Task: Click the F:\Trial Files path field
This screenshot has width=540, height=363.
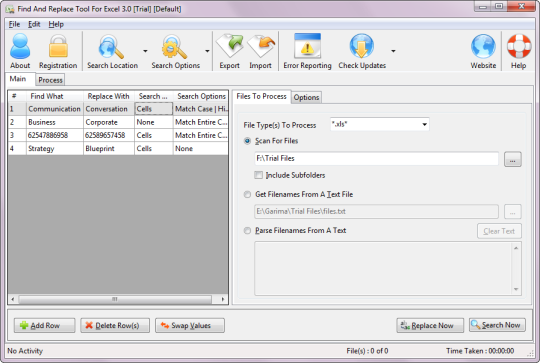Action: tap(376, 158)
